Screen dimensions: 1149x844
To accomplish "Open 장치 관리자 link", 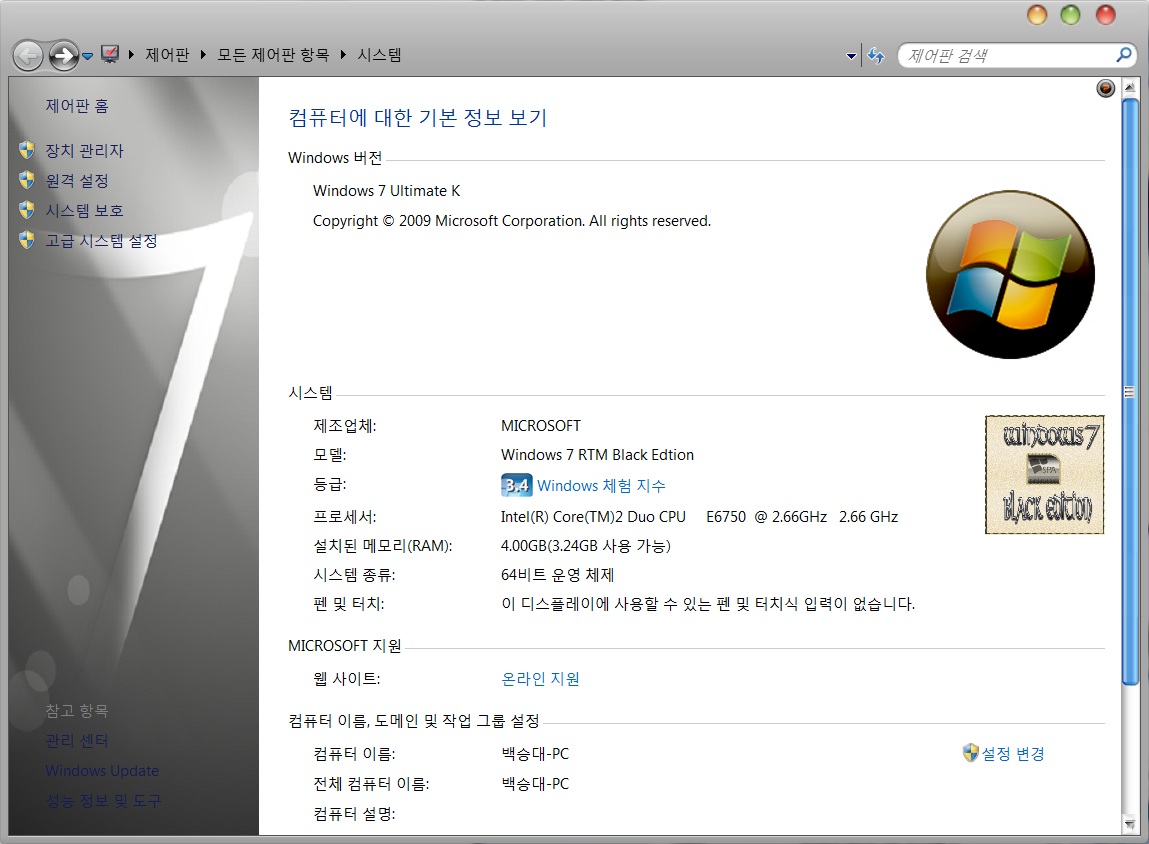I will tap(84, 151).
